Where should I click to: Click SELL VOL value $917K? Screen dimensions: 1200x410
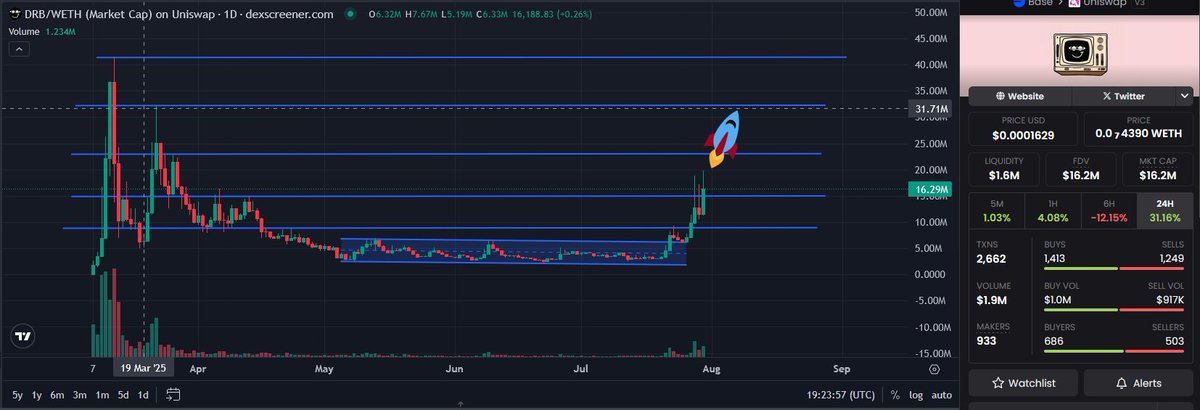click(x=1169, y=300)
